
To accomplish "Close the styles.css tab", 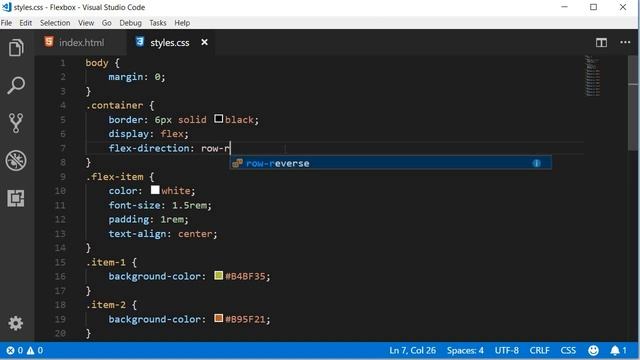I will (204, 42).
